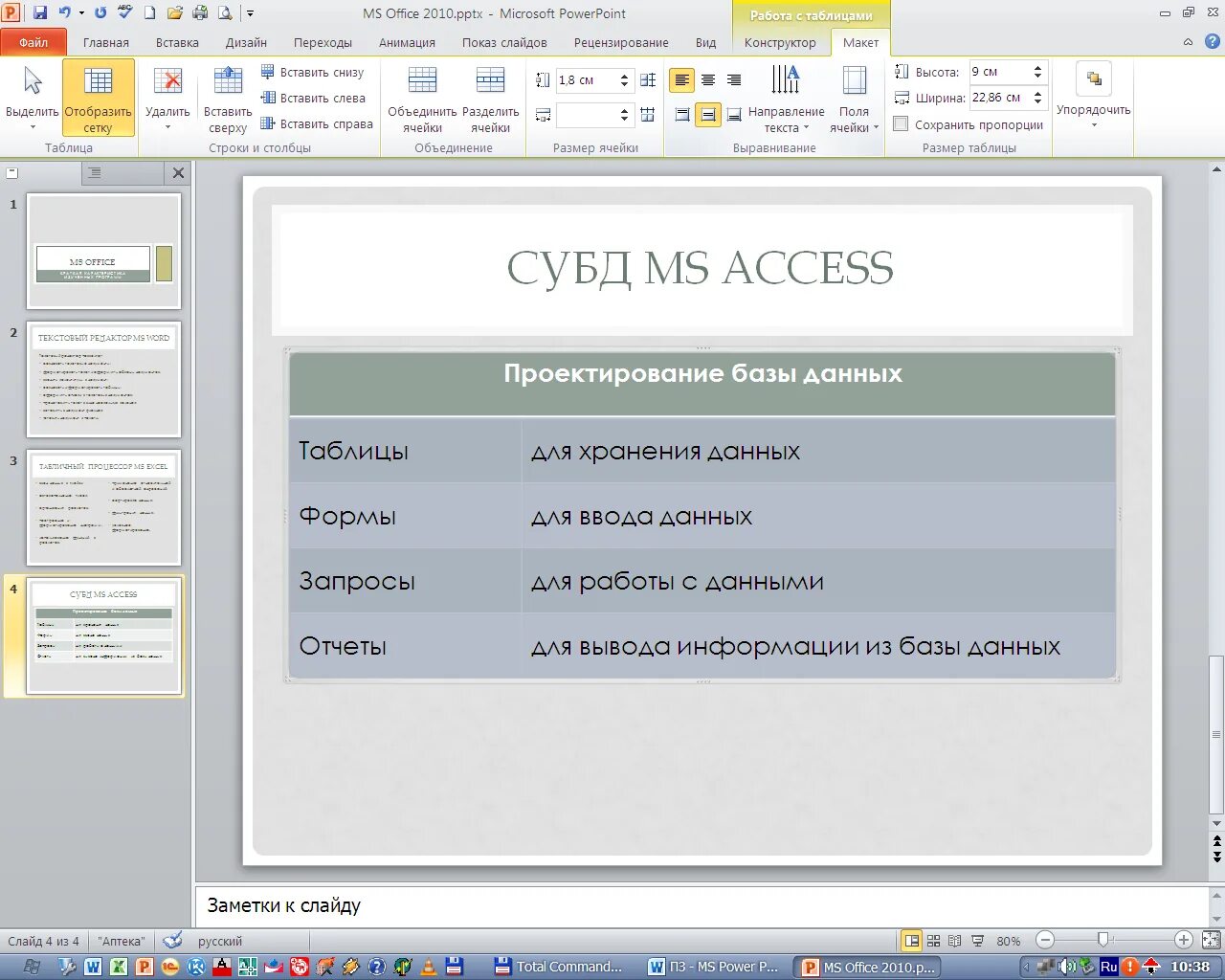Viewport: 1225px width, 980px height.
Task: Click the zoom slider handle
Action: 1103,941
